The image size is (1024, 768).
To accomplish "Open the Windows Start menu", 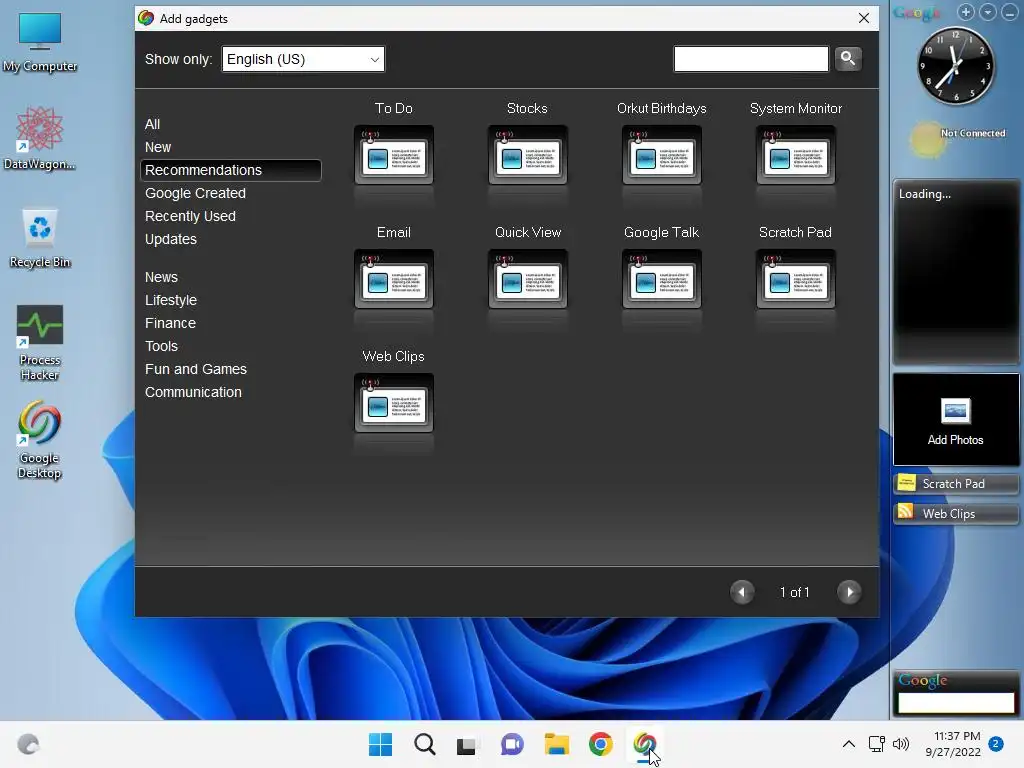I will tap(380, 744).
